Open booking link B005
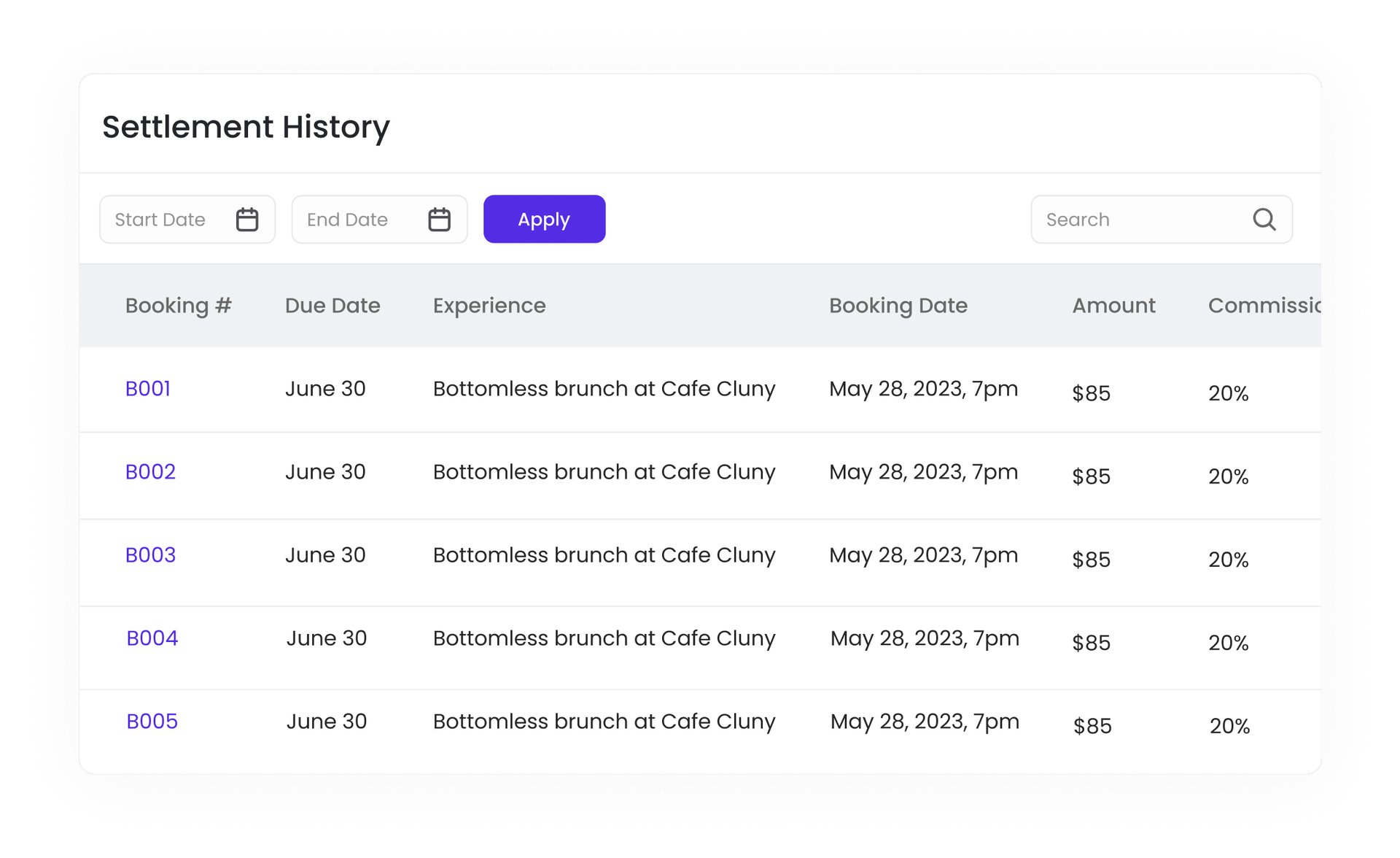This screenshot has width=1400, height=858. 152,722
